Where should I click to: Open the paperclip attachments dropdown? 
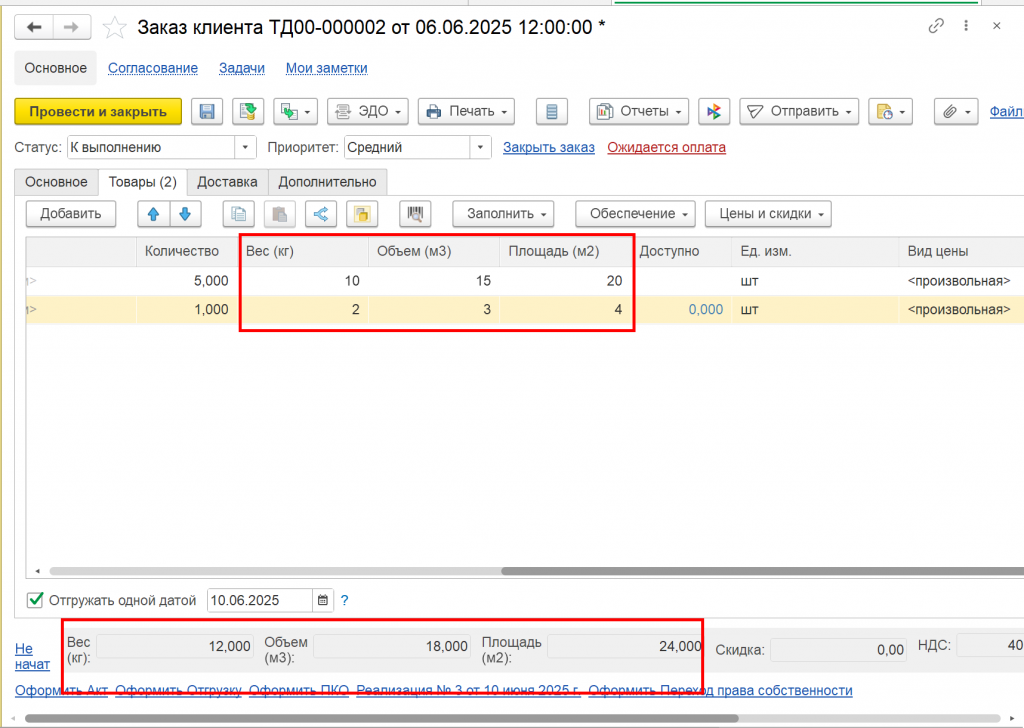pos(956,112)
